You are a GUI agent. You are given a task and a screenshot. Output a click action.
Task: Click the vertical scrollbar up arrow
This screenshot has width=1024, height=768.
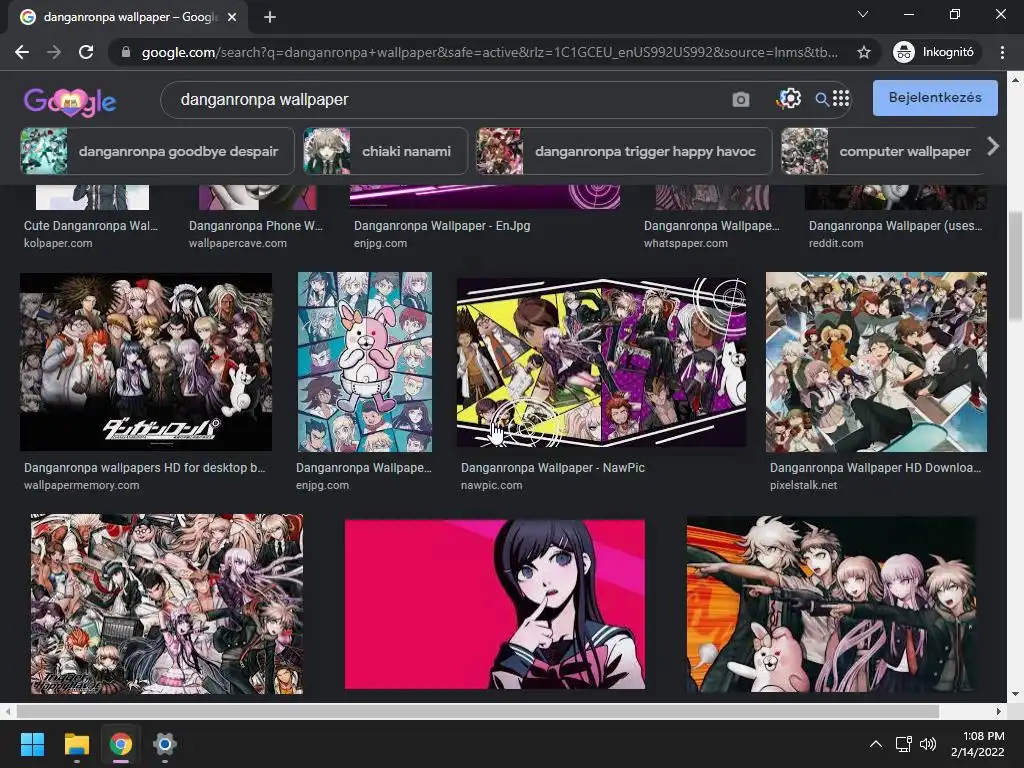(1015, 80)
